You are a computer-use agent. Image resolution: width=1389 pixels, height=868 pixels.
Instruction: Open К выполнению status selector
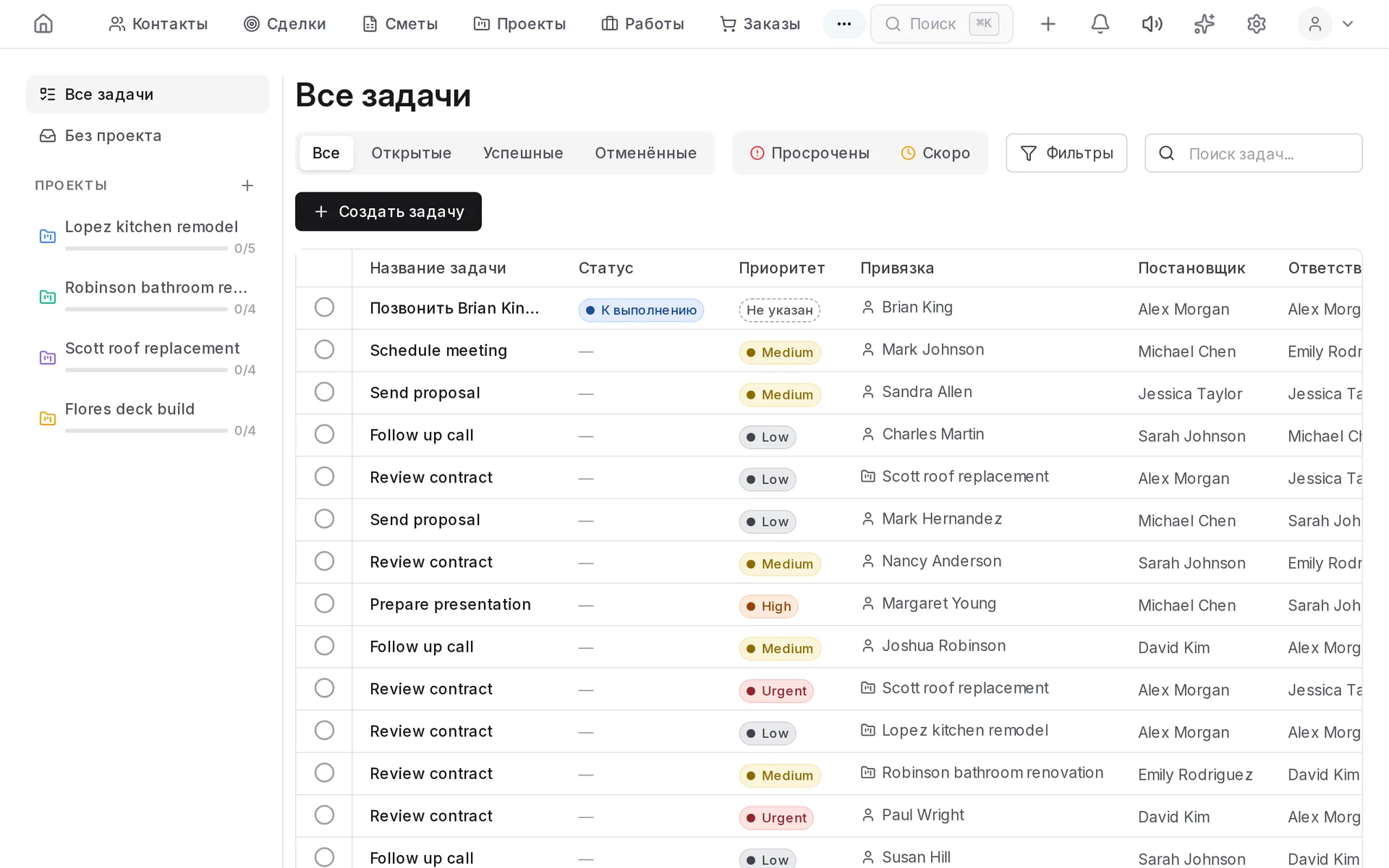(641, 310)
